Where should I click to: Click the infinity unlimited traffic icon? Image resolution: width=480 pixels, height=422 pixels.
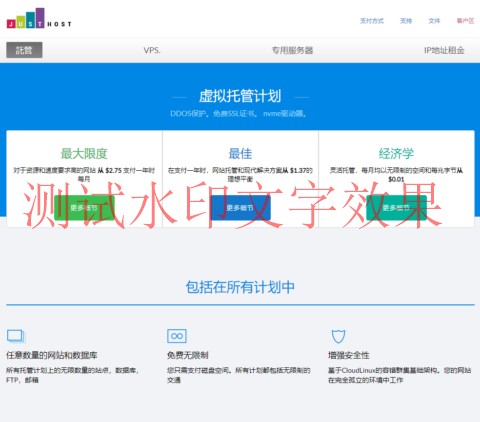177,336
